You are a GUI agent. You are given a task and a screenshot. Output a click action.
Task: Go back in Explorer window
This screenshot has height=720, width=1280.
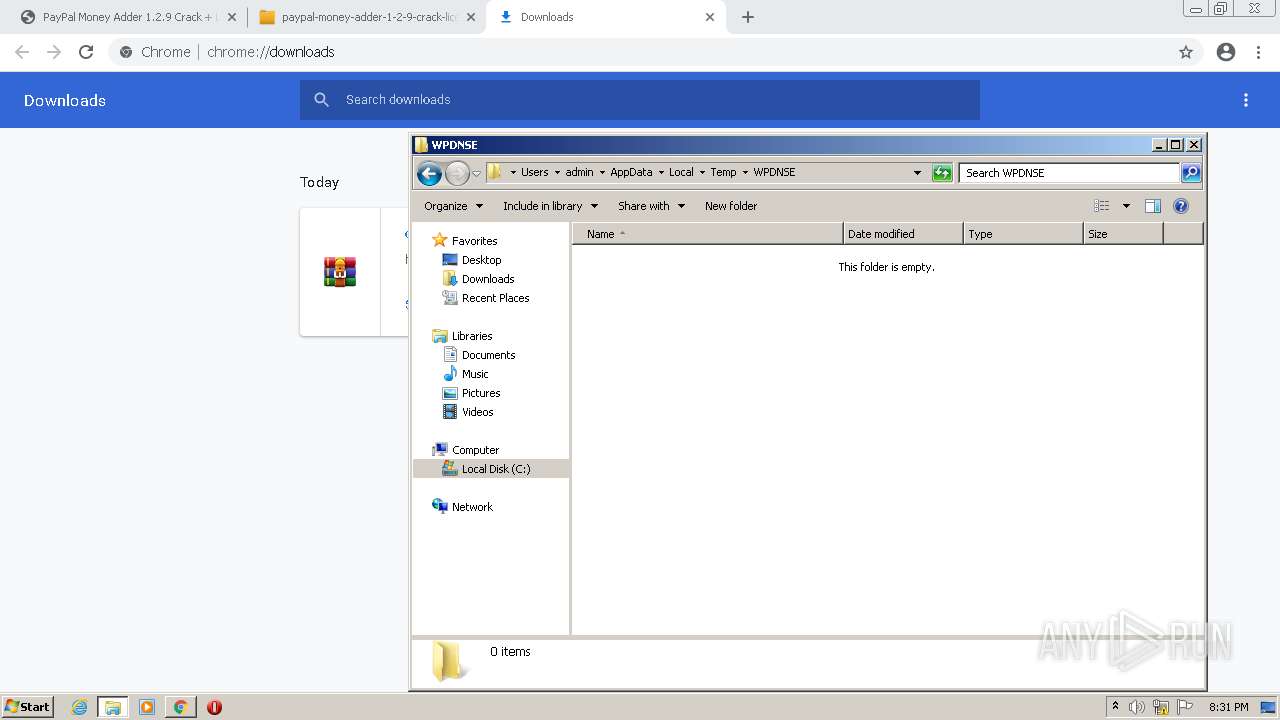pyautogui.click(x=429, y=173)
